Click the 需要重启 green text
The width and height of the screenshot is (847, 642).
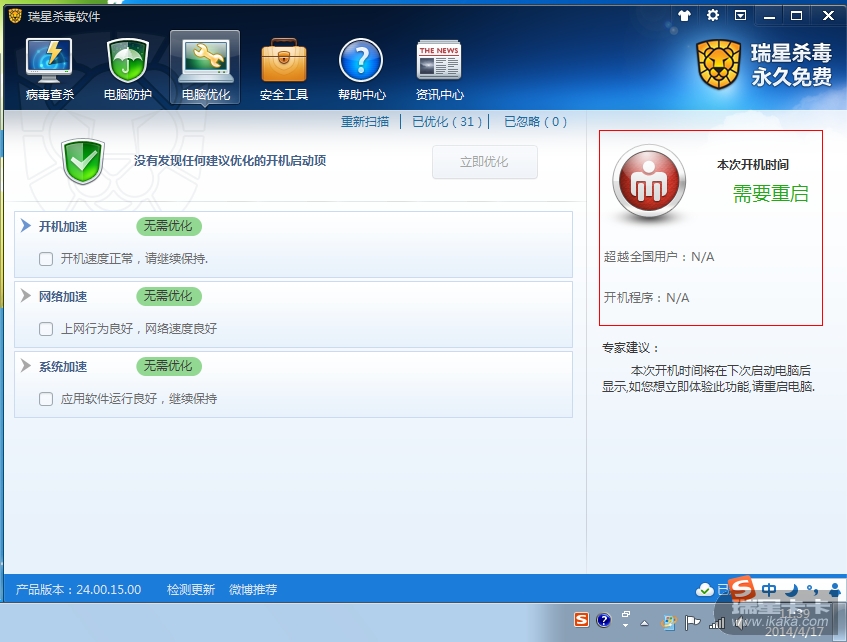[x=770, y=193]
